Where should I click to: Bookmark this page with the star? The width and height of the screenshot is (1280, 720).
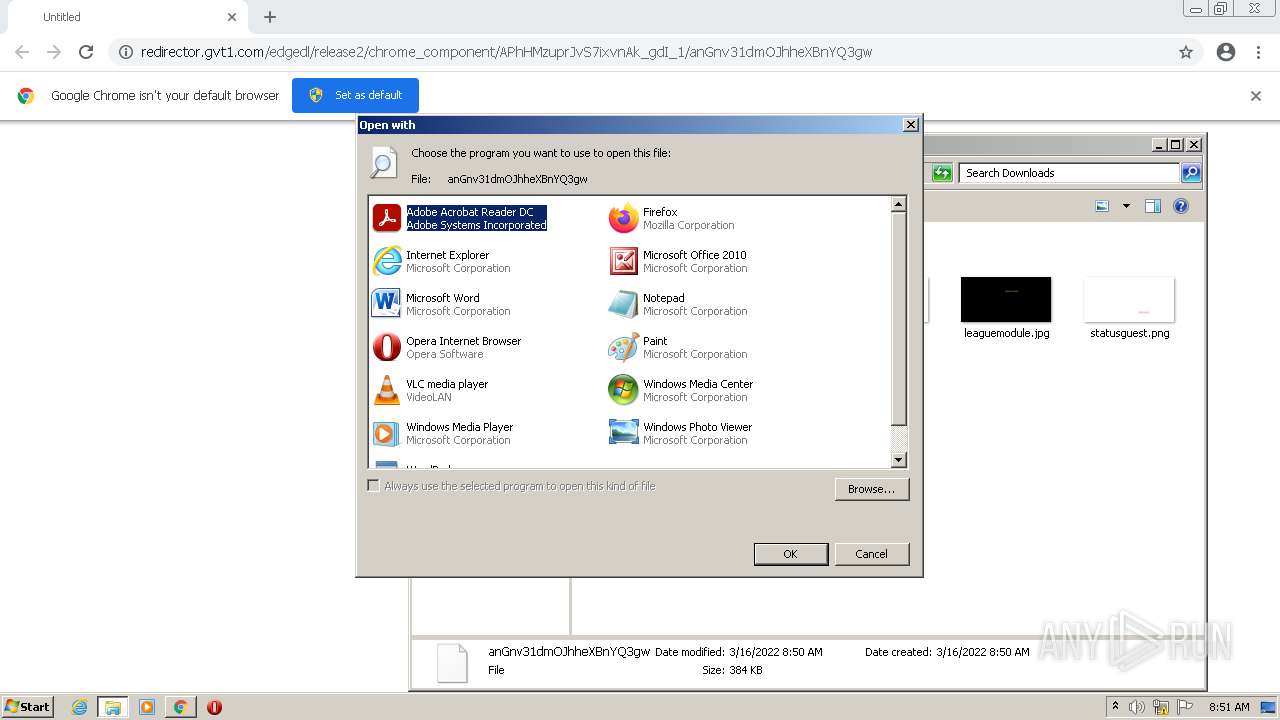pyautogui.click(x=1186, y=52)
